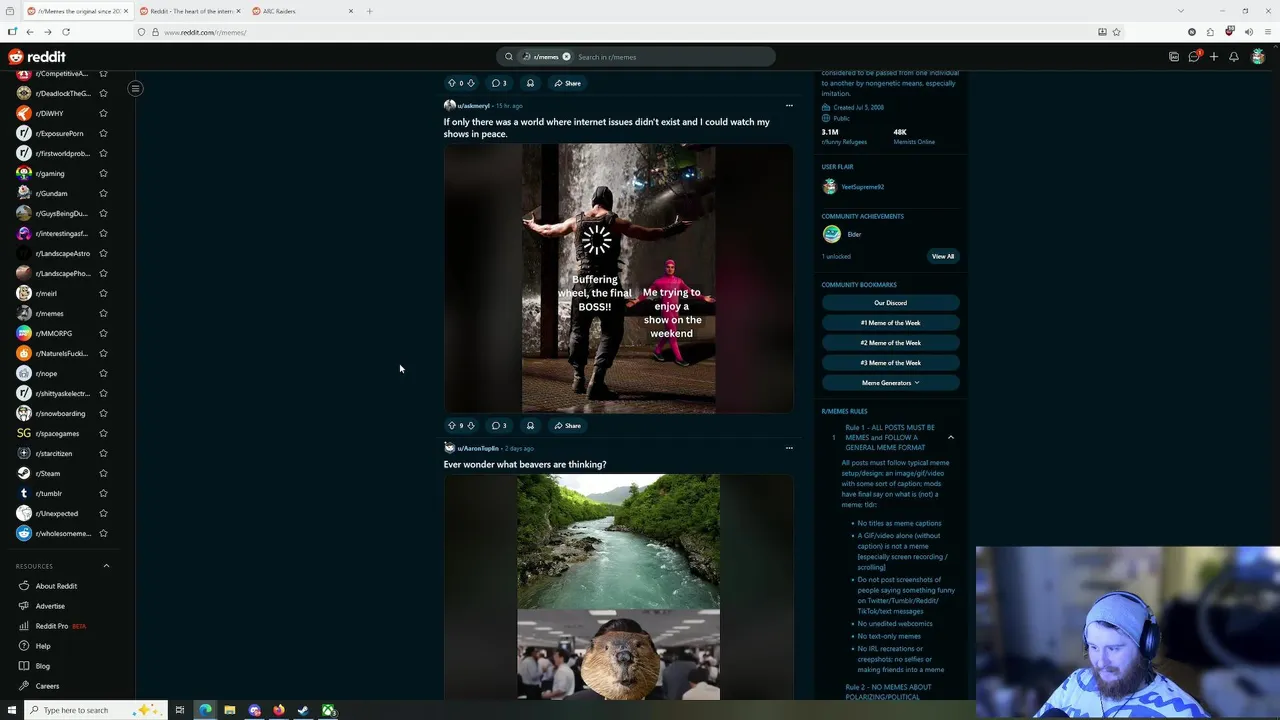Viewport: 1280px width, 720px height.
Task: Click View All achievements button
Action: tap(943, 256)
